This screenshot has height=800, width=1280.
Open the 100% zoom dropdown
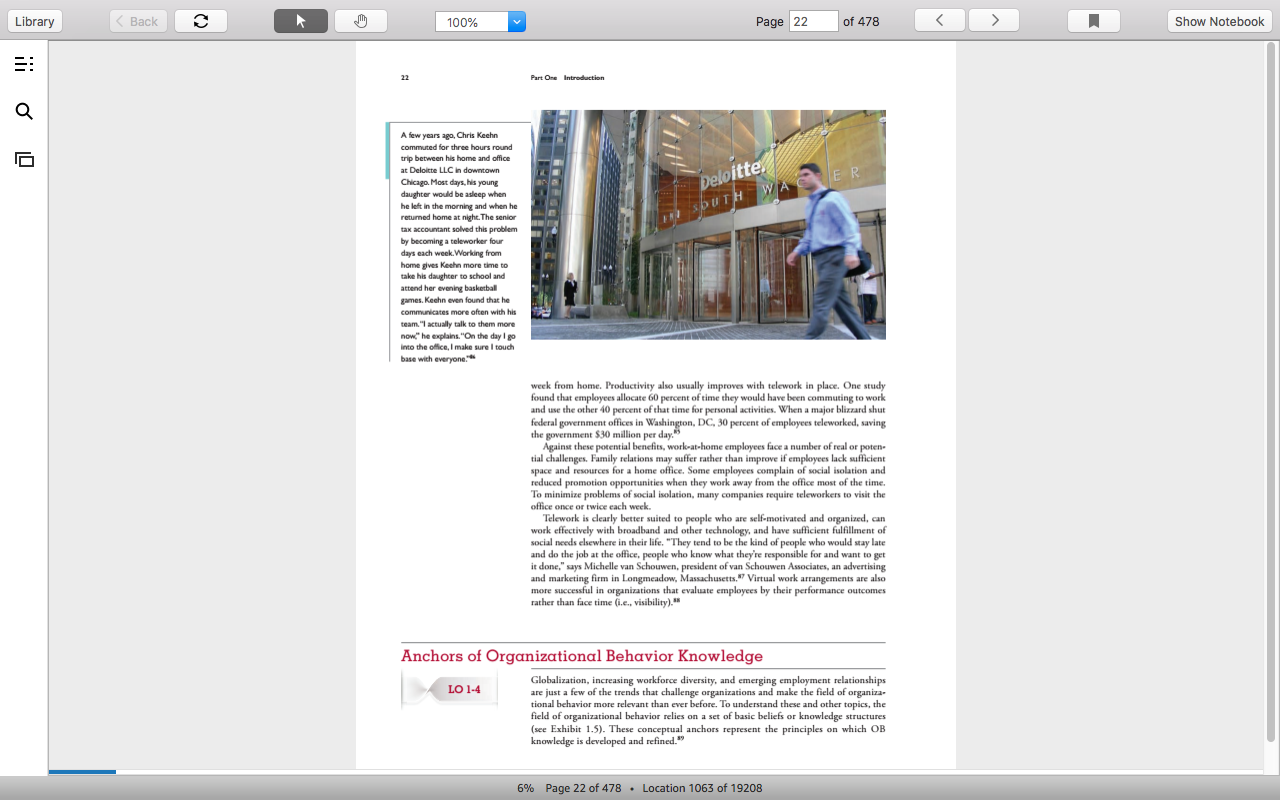coord(517,22)
